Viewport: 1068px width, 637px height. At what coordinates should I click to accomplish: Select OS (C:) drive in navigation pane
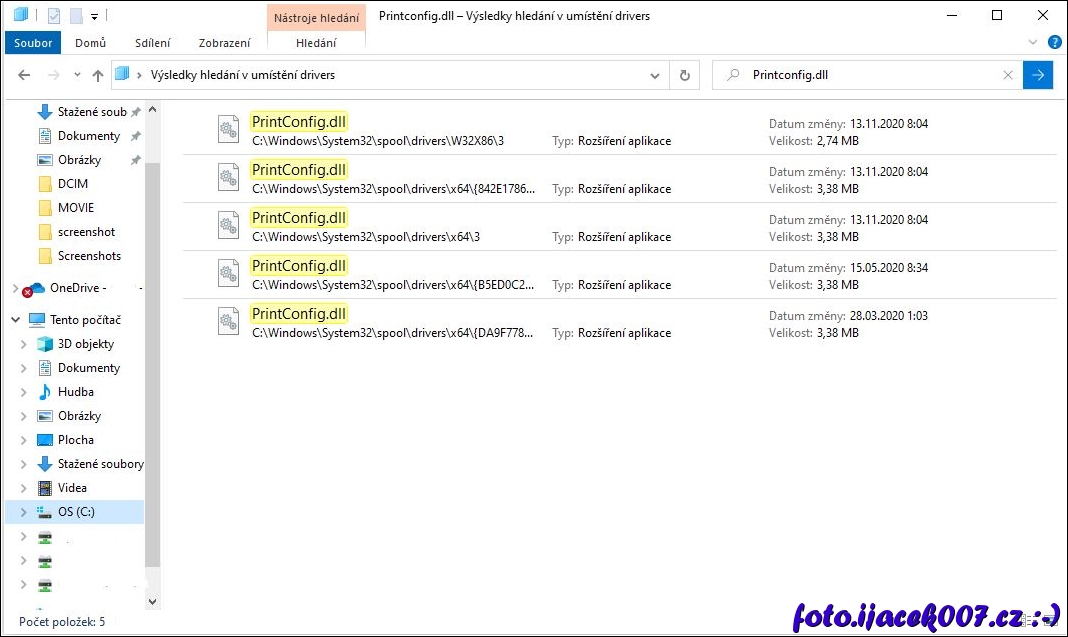click(x=76, y=512)
